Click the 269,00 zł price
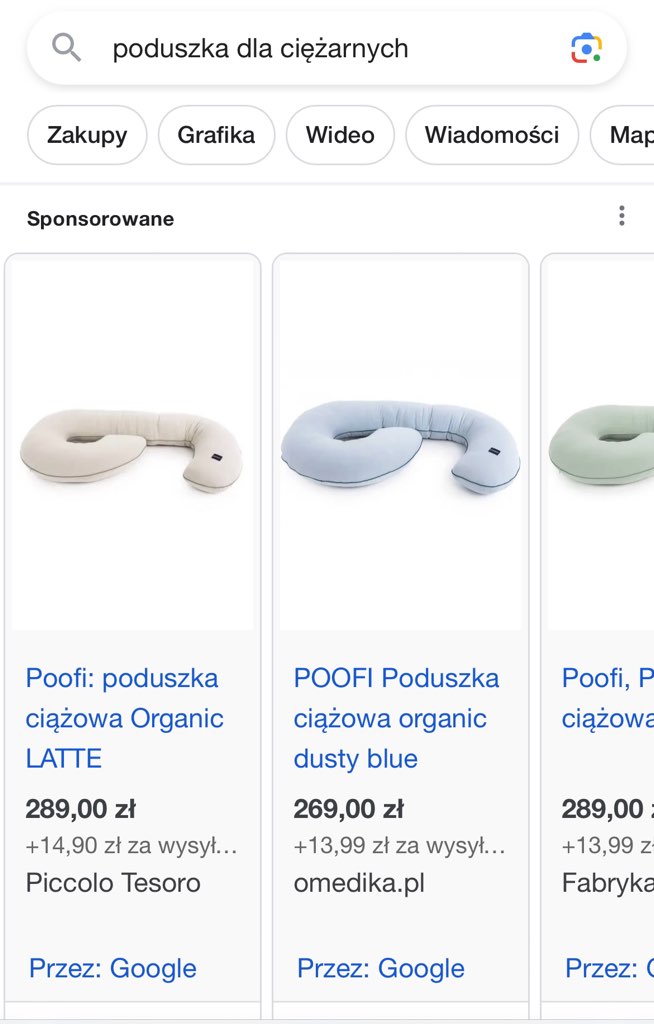 pos(348,809)
